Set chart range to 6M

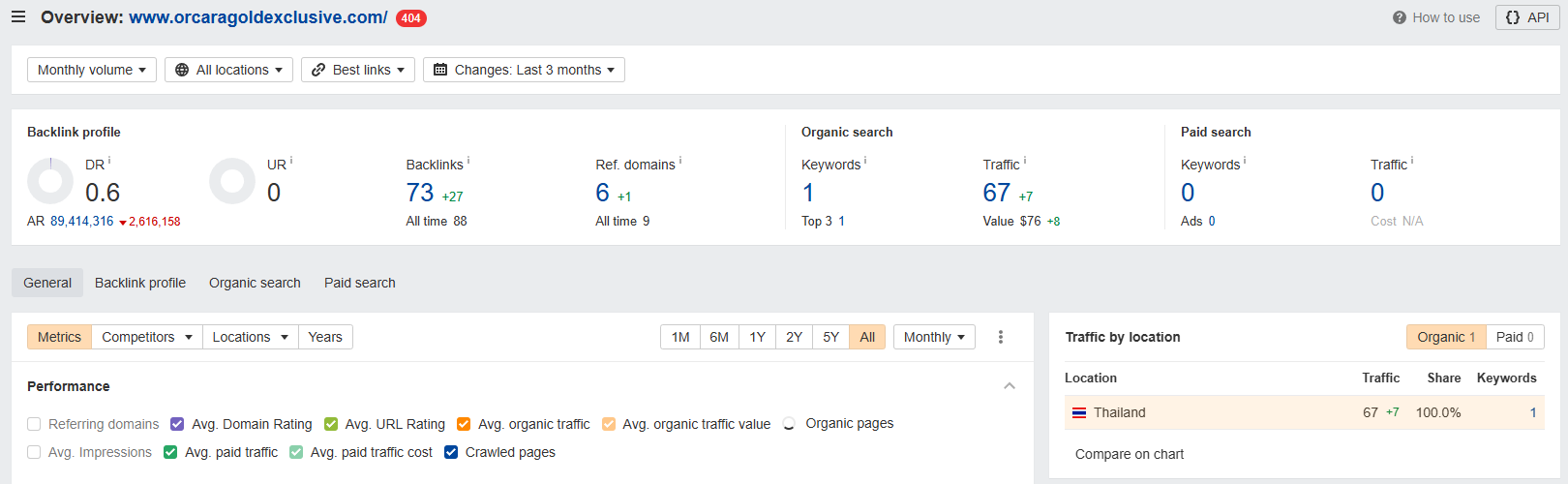(719, 337)
